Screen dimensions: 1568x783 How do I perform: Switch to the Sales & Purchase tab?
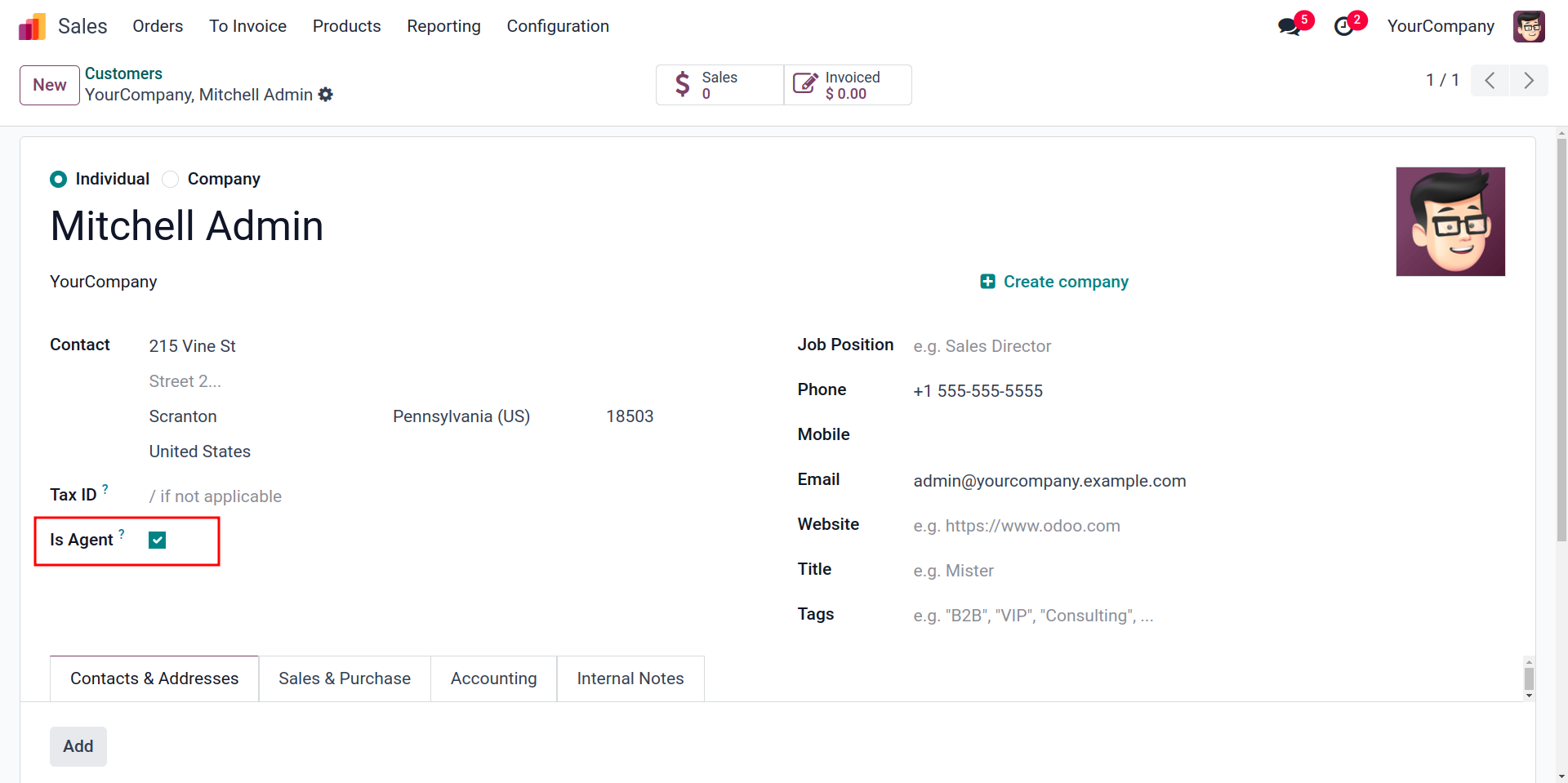click(344, 678)
